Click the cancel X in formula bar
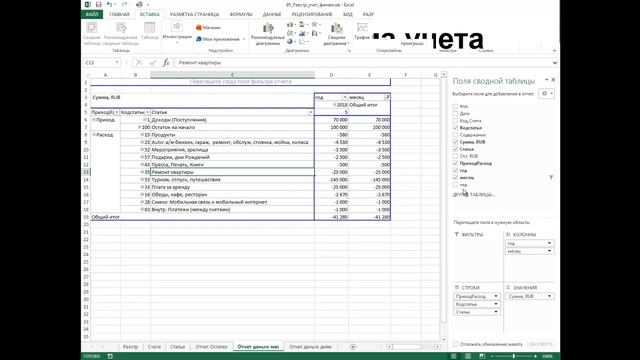640x360 pixels. coord(139,62)
